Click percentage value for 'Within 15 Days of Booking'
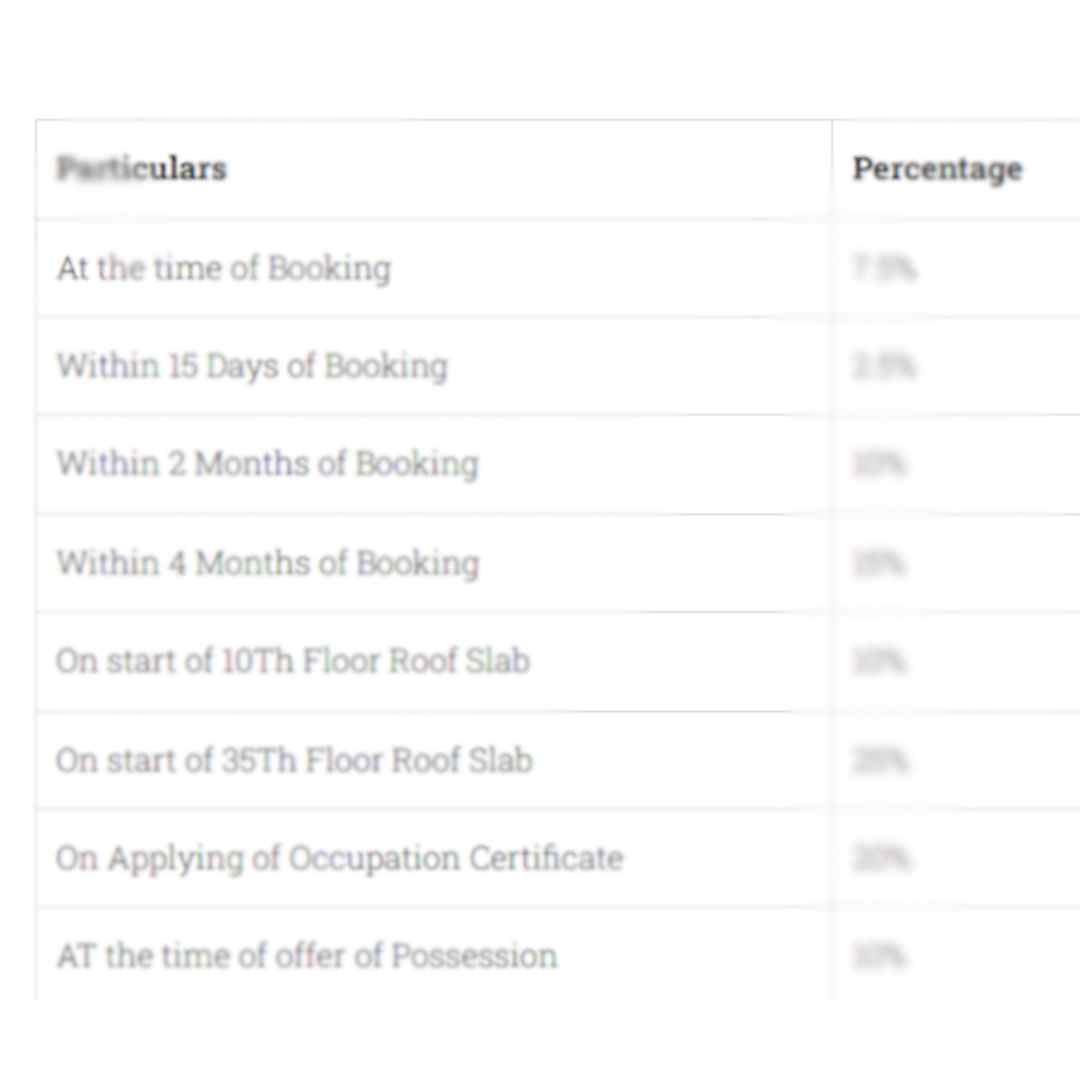The width and height of the screenshot is (1080, 1080). pos(884,366)
